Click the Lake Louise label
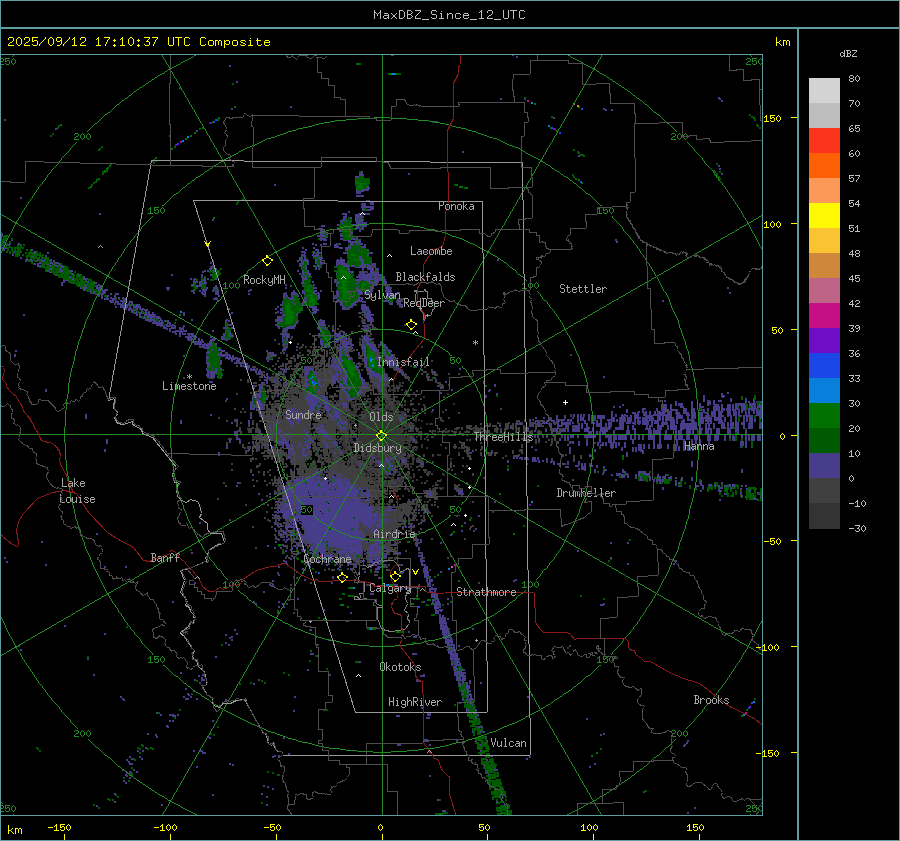Image resolution: width=900 pixels, height=841 pixels. (x=78, y=491)
